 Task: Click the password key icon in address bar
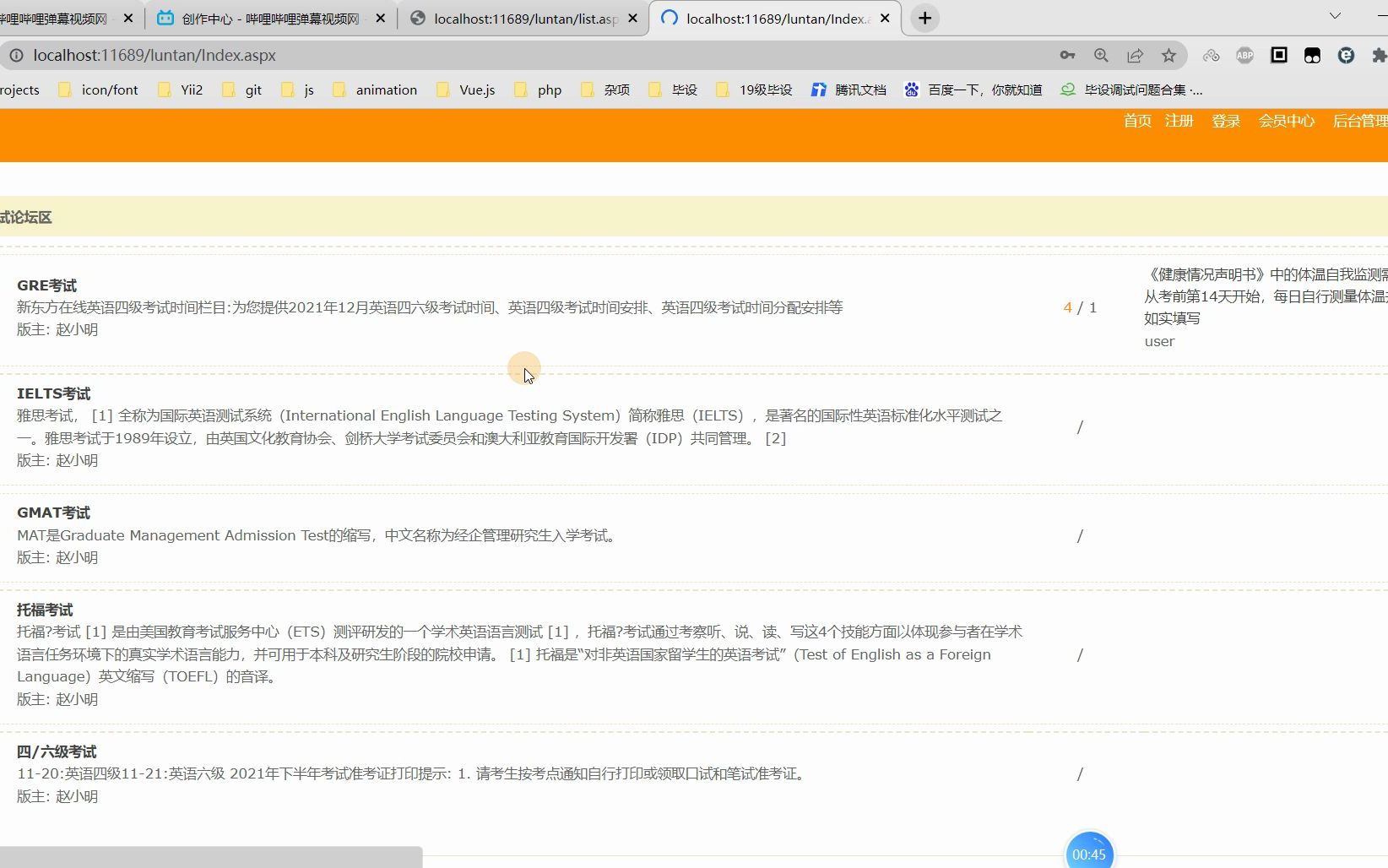coord(1067,55)
